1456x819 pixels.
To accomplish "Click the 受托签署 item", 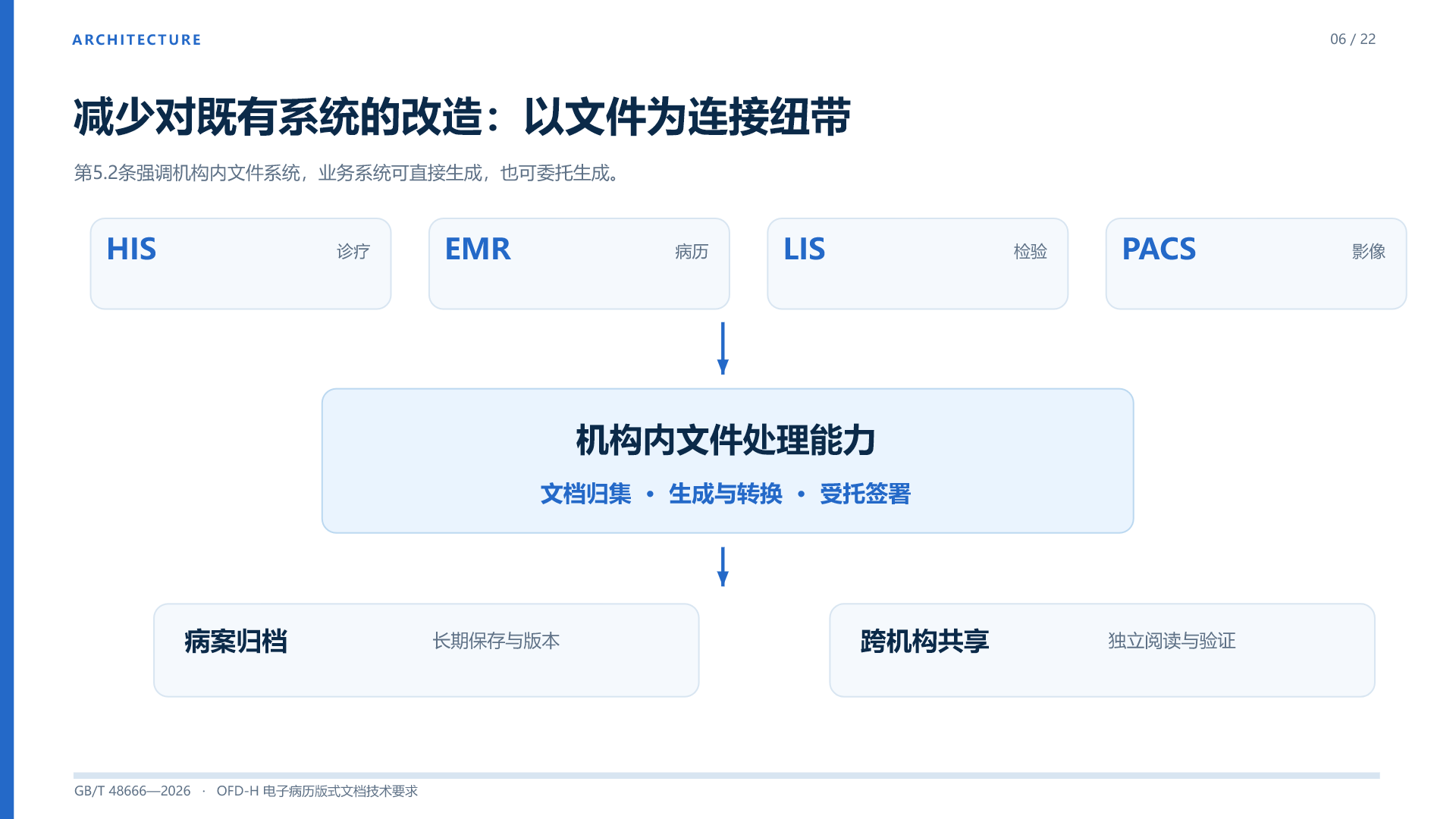I will (x=865, y=494).
